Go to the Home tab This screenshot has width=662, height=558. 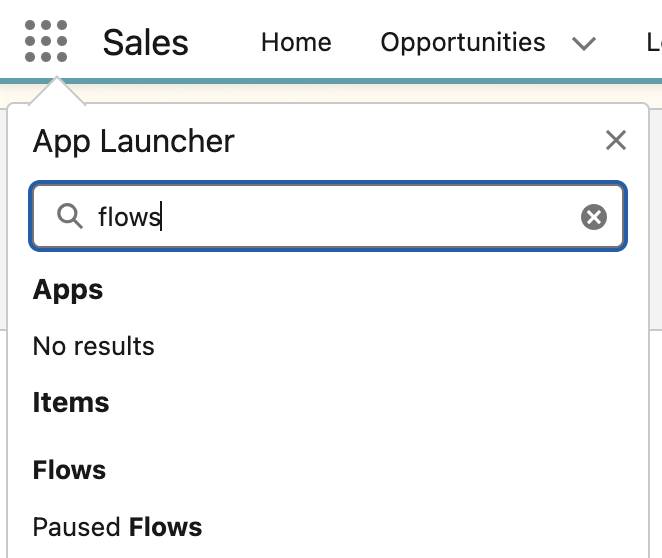296,42
